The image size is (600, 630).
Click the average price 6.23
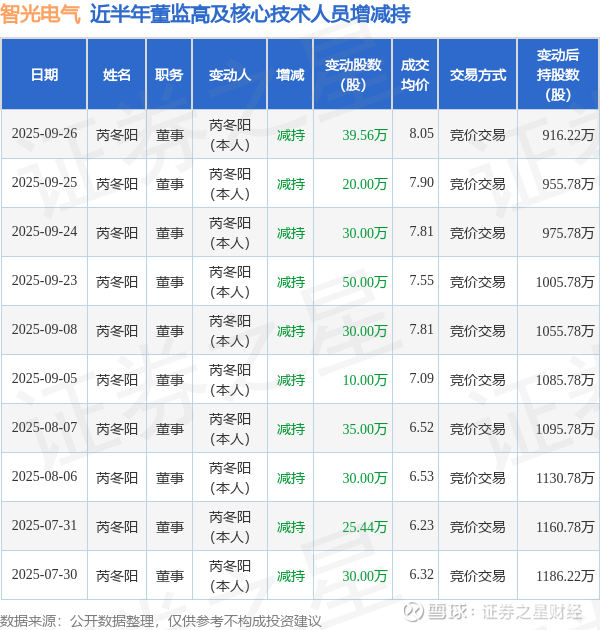click(422, 526)
